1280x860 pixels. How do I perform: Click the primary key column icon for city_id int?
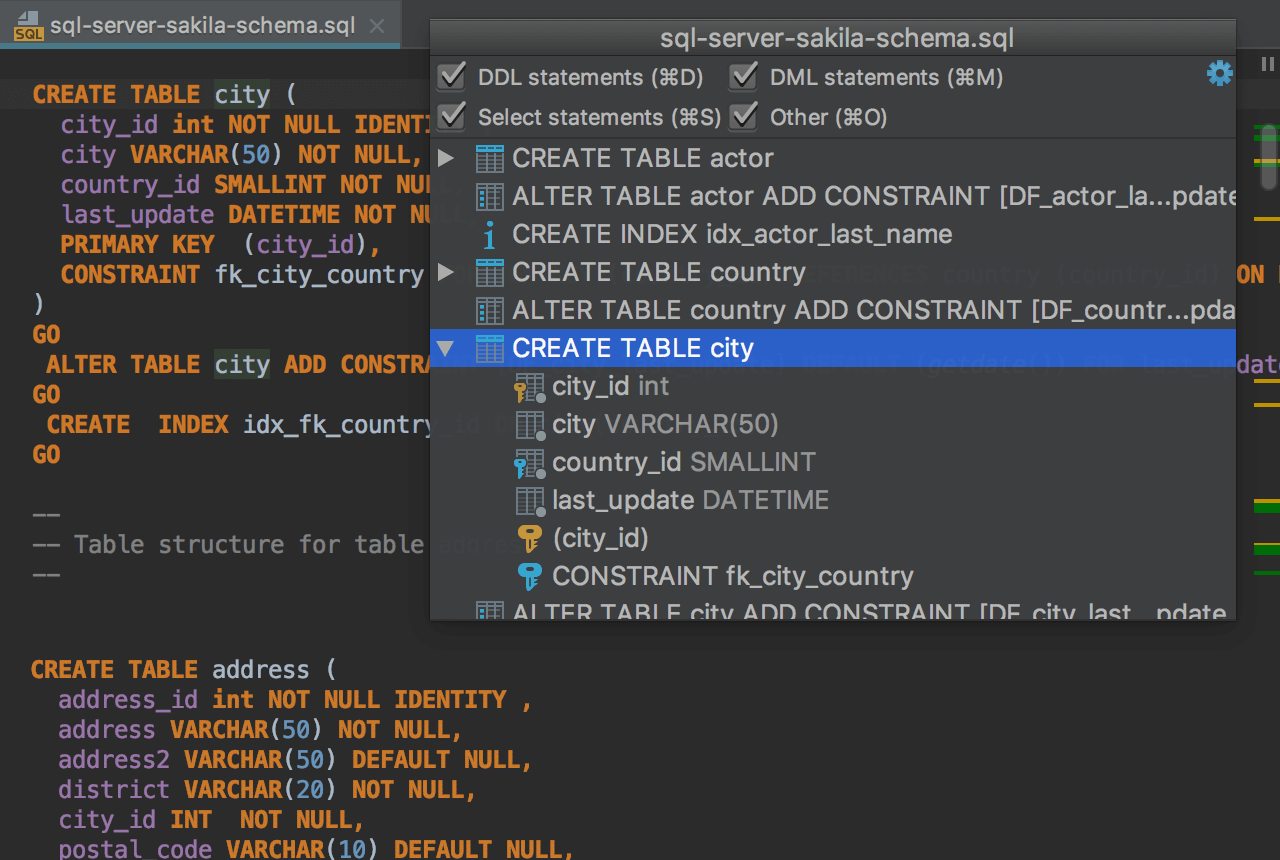coord(529,387)
